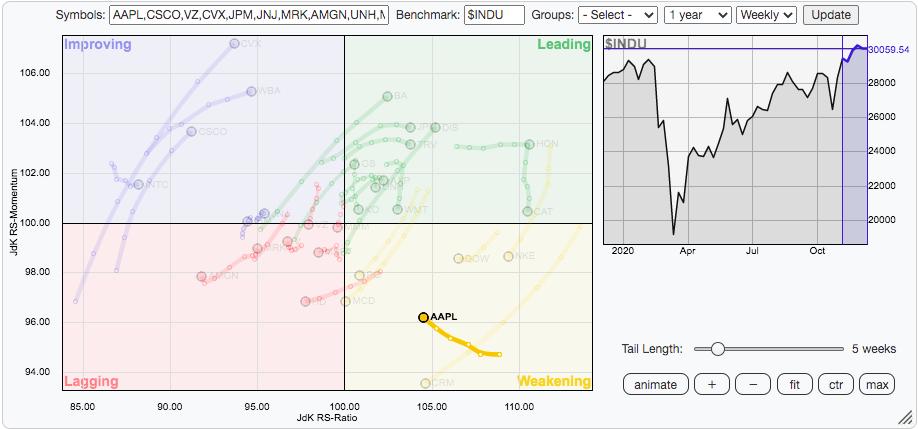Click the $INDU chart title
The width and height of the screenshot is (918, 429).
(627, 43)
